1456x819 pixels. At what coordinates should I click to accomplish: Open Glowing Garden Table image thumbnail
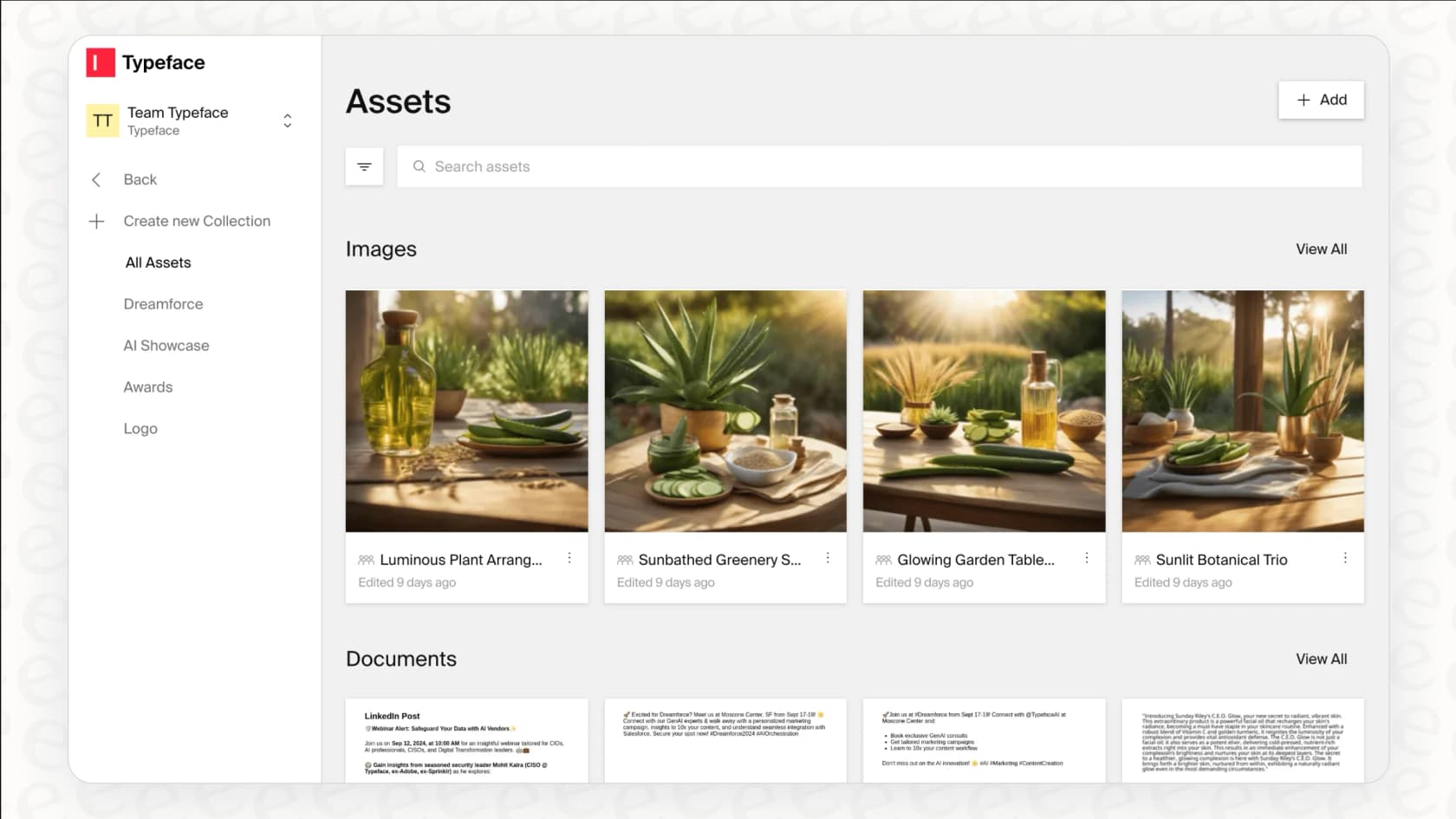pos(984,411)
